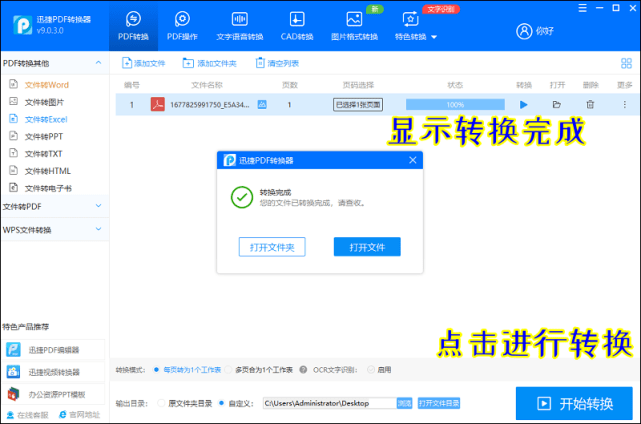
Task: Select 文件转TXT in sidebar
Action: click(x=43, y=154)
